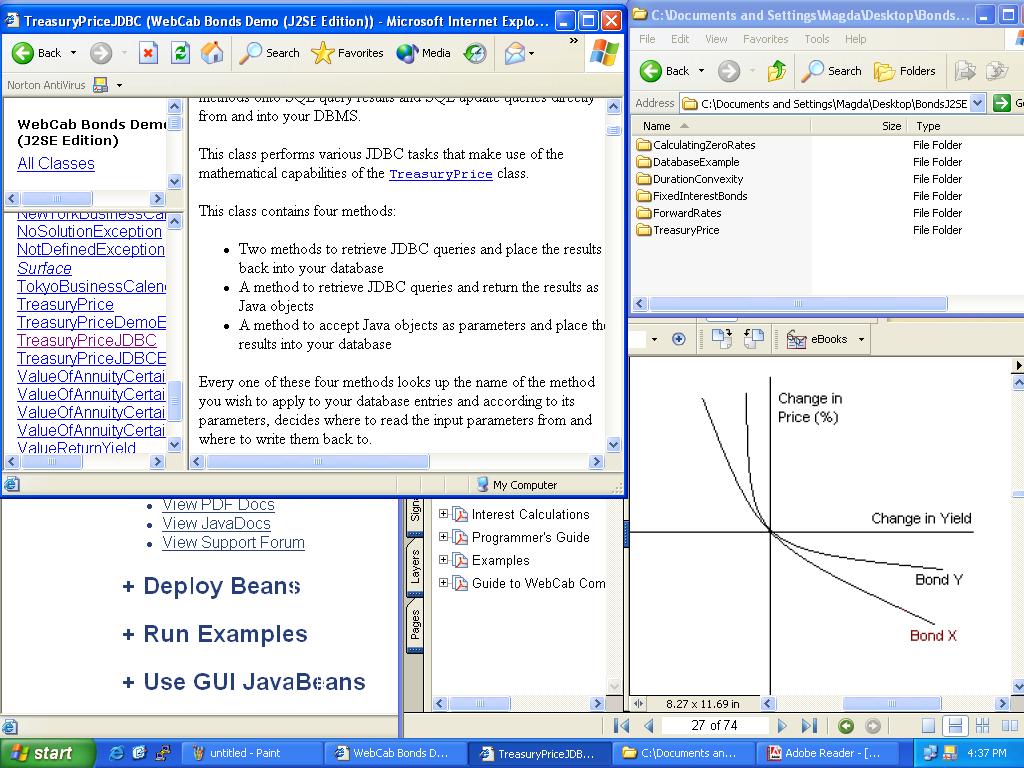1024x768 pixels.
Task: Open the Favorites menu in Explorer window
Action: click(x=765, y=39)
